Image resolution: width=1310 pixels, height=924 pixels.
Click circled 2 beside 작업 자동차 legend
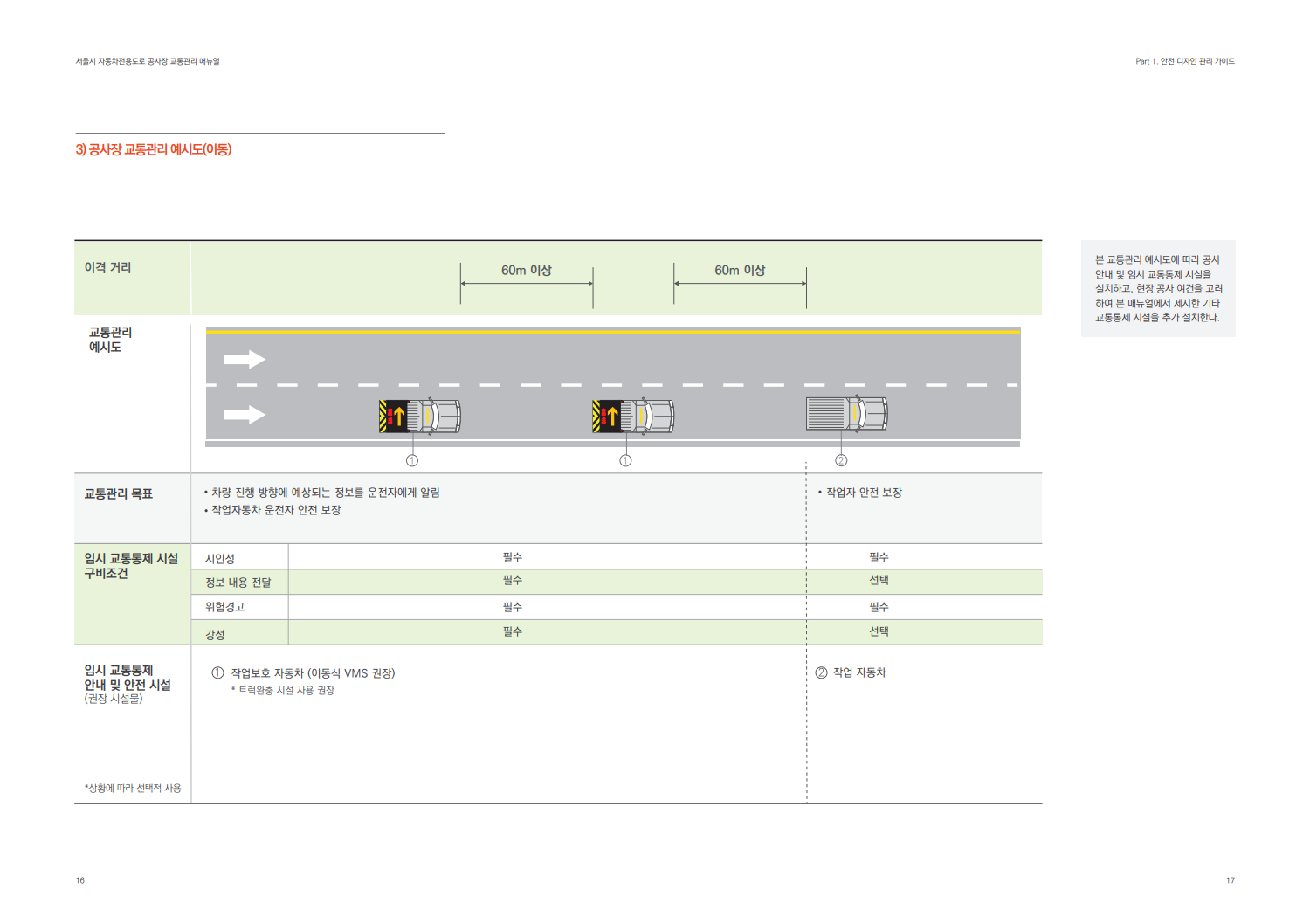(821, 673)
